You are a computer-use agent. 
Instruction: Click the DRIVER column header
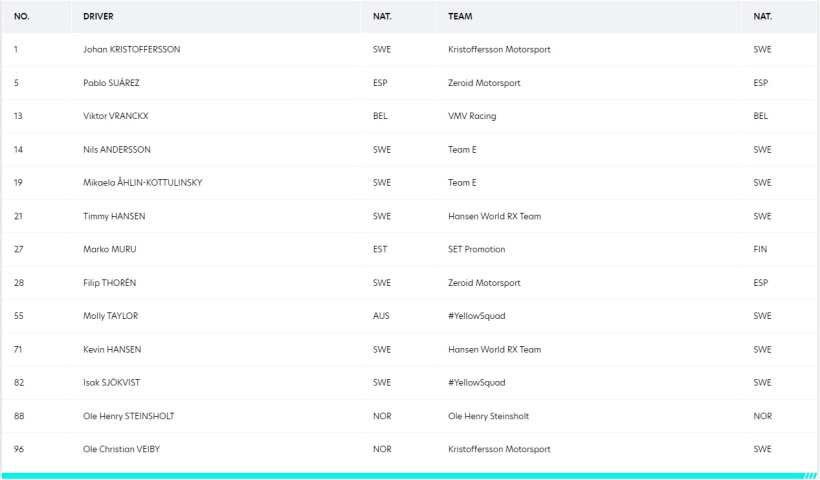click(98, 16)
